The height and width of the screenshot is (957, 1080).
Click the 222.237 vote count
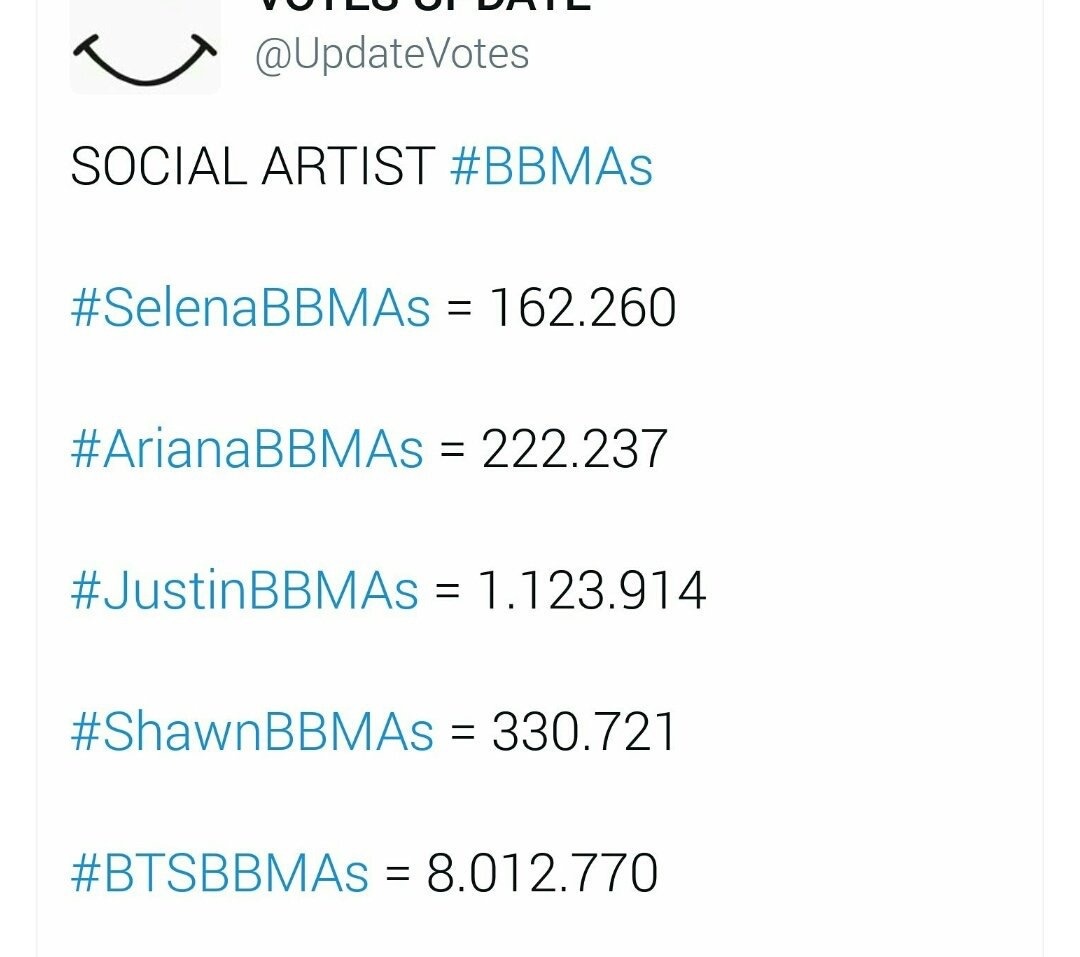click(x=575, y=448)
